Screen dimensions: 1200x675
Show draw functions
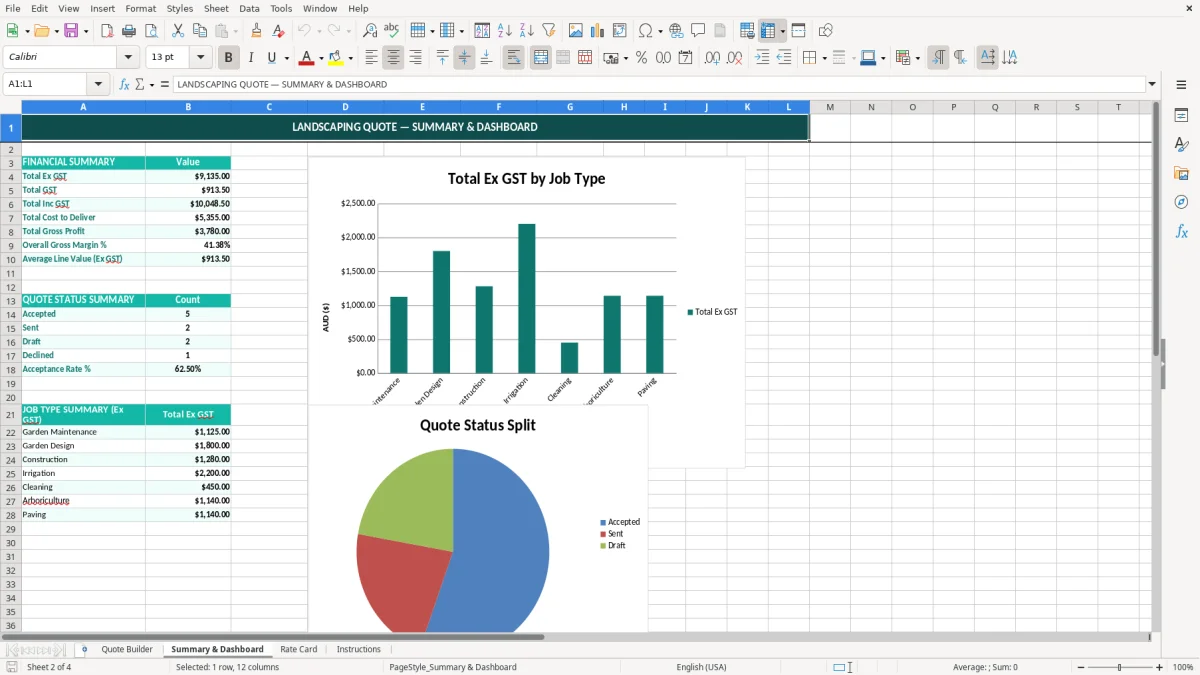826,31
